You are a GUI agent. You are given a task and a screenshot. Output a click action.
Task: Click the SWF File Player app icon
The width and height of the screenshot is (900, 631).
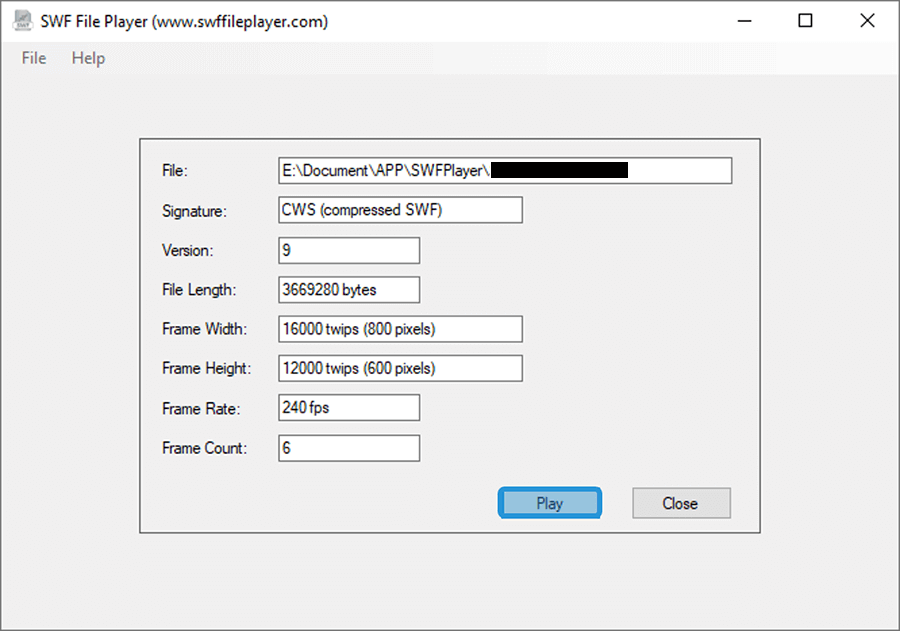click(22, 21)
